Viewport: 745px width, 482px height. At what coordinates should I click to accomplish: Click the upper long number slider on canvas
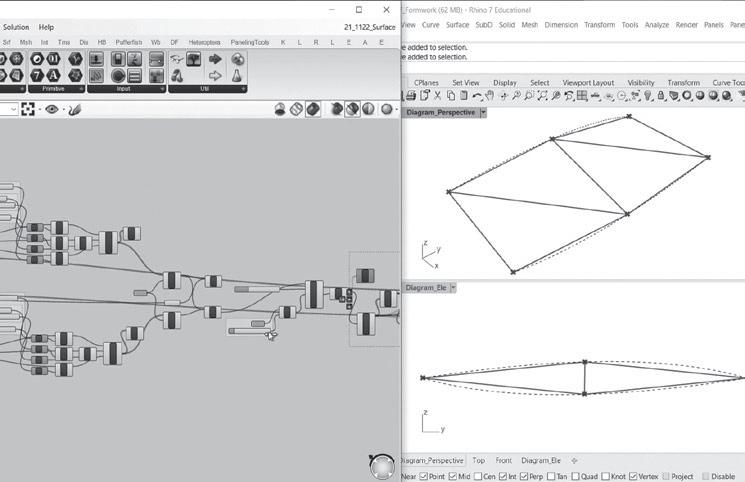pos(257,289)
